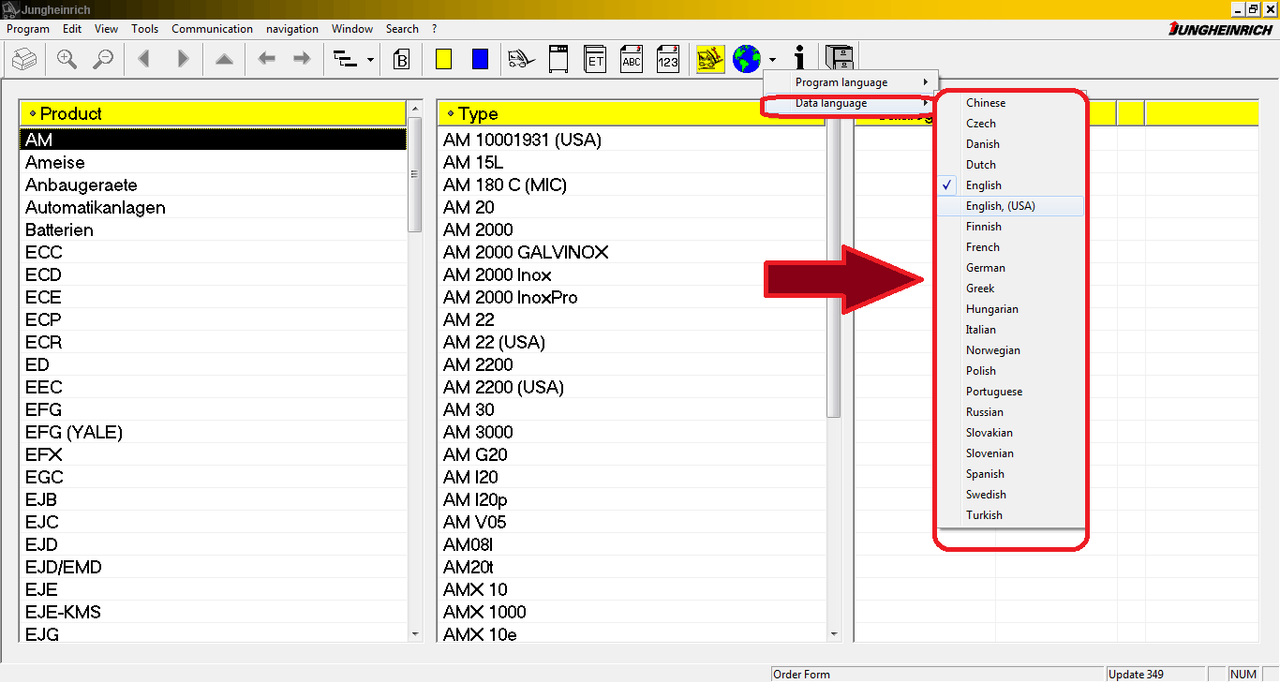Open the navigation menu
The width and height of the screenshot is (1280, 682).
pyautogui.click(x=292, y=29)
